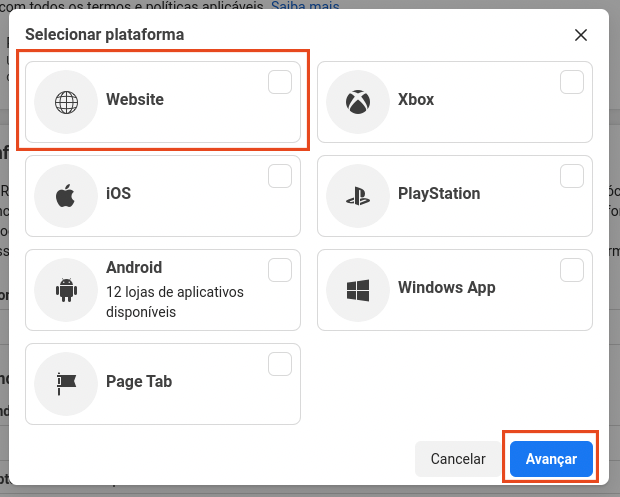Select the Page Tab label text
The image size is (620, 497).
(x=139, y=382)
